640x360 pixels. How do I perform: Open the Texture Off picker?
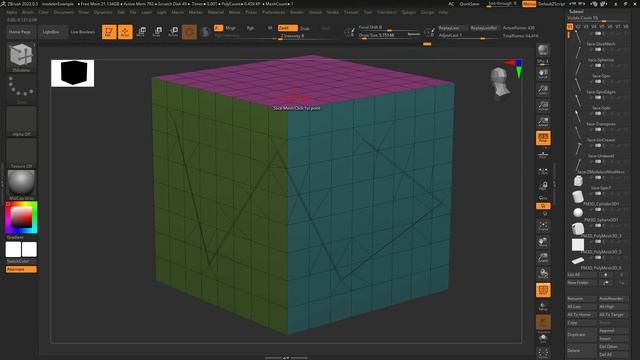(21, 153)
